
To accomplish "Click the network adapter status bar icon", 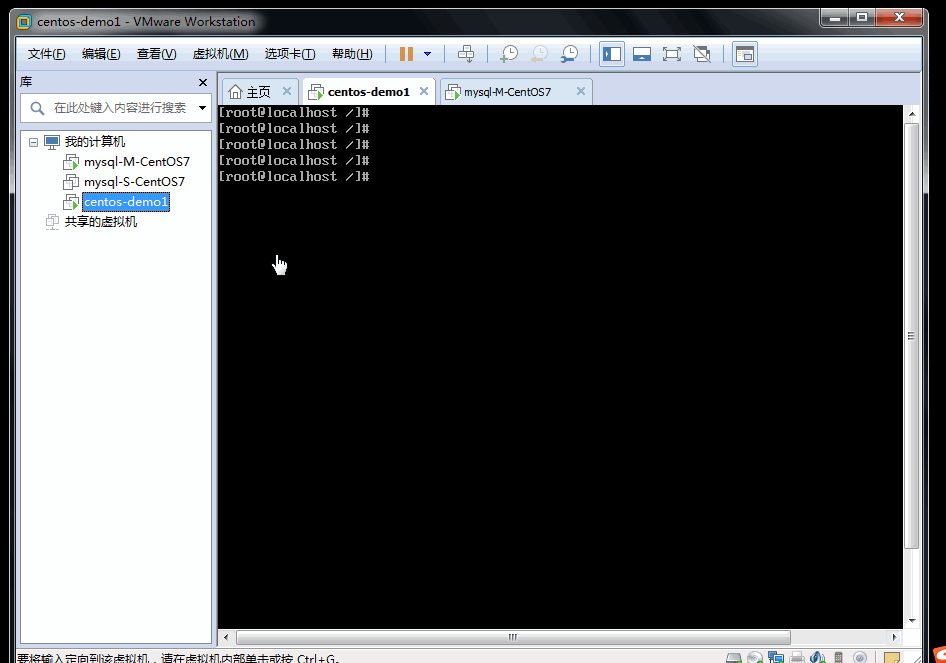I will click(776, 658).
